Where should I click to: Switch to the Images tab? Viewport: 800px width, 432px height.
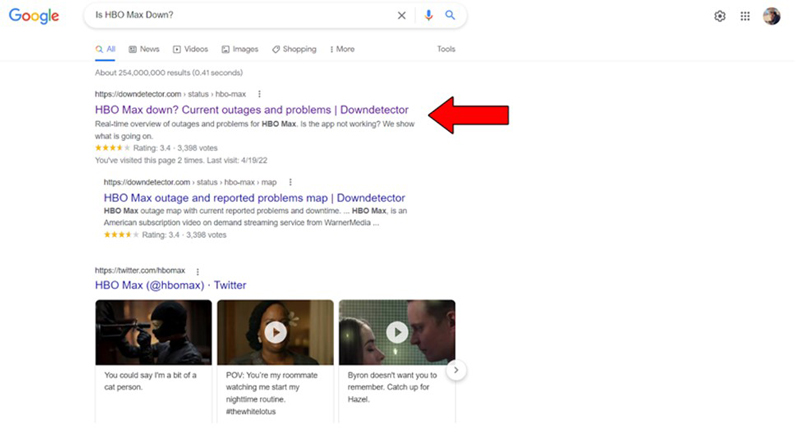click(x=240, y=49)
